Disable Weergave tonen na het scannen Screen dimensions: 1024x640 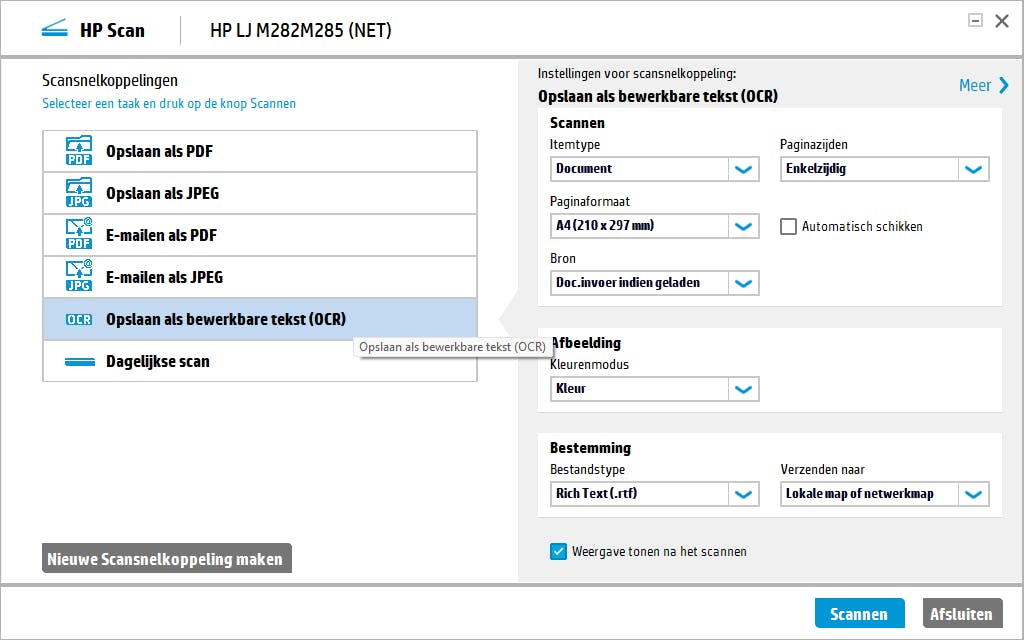point(559,551)
